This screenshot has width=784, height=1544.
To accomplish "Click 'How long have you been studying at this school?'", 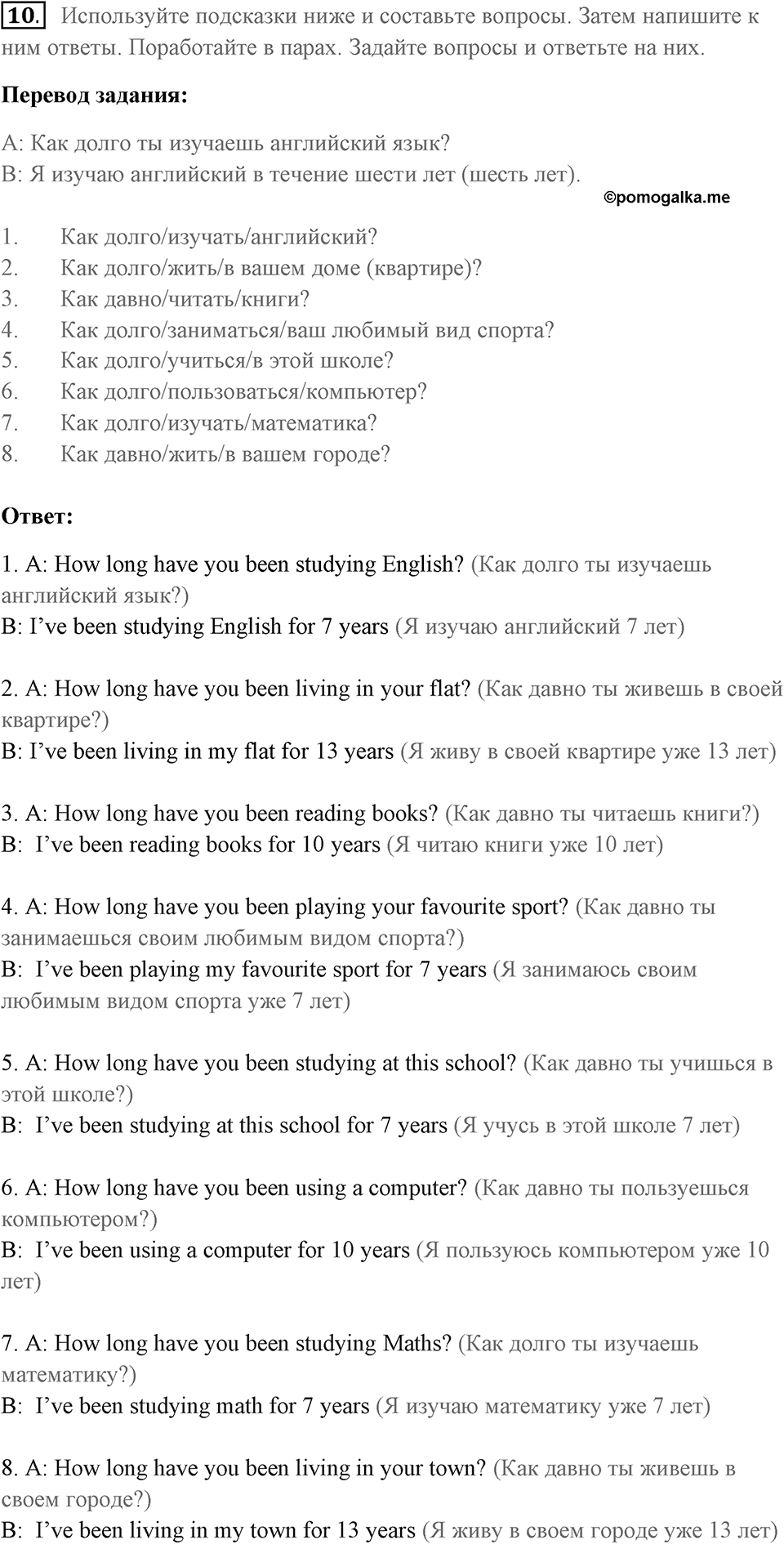I will (285, 1063).
